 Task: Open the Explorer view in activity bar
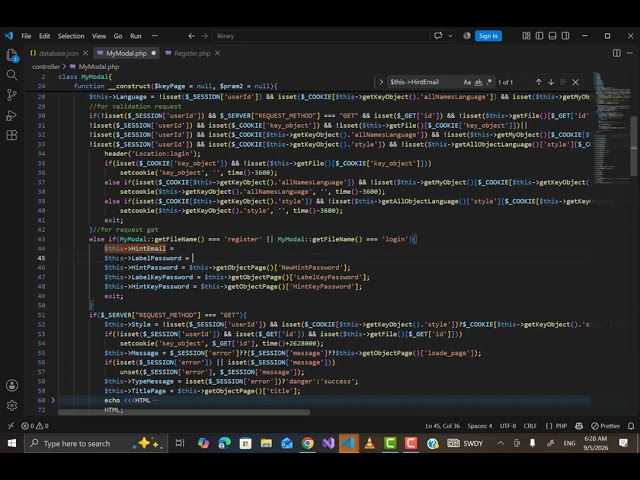(12, 55)
